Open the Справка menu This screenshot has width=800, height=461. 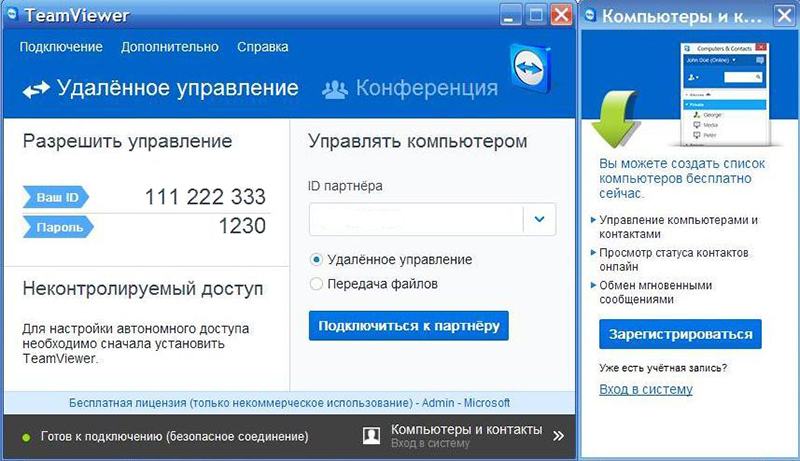pos(263,47)
